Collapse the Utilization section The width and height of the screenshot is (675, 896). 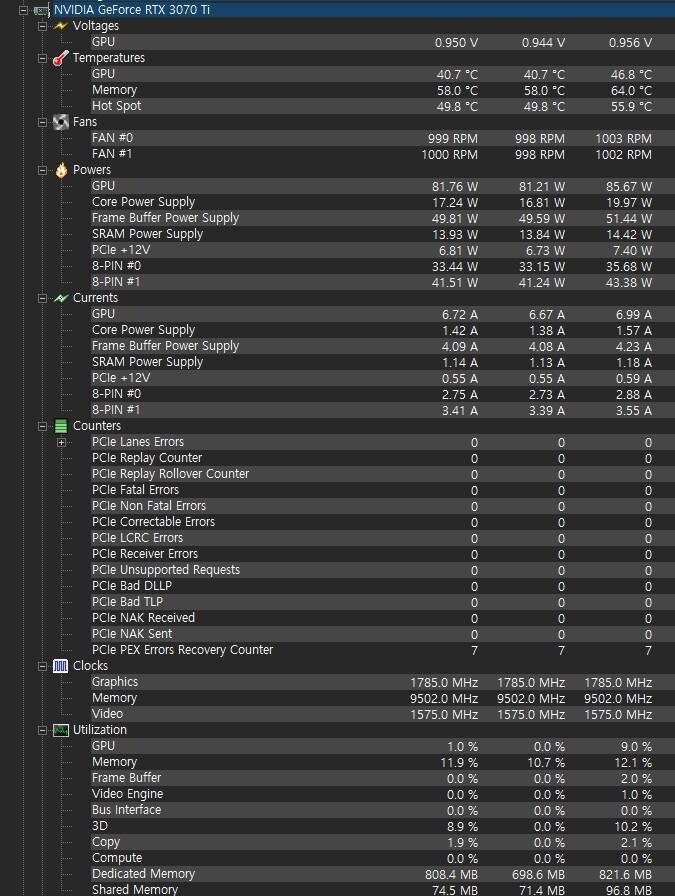click(x=42, y=730)
